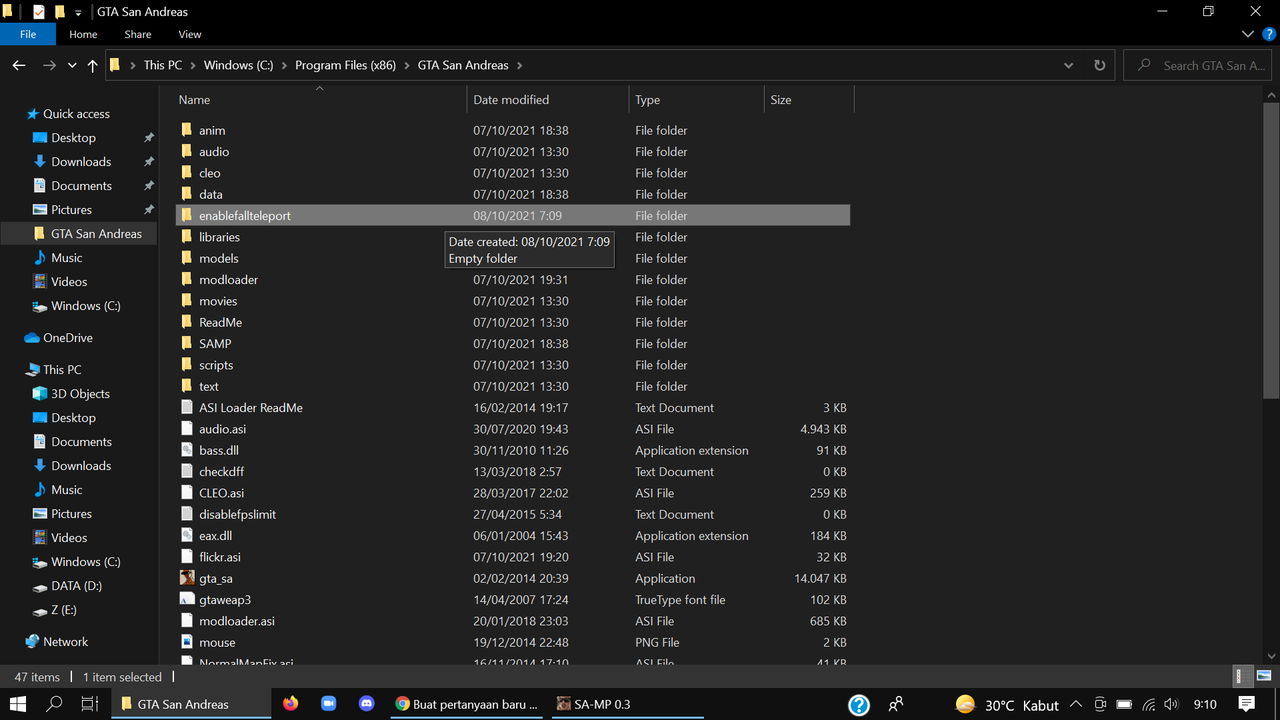Select the gta_sa application icon
The width and height of the screenshot is (1280, 720).
pos(187,578)
